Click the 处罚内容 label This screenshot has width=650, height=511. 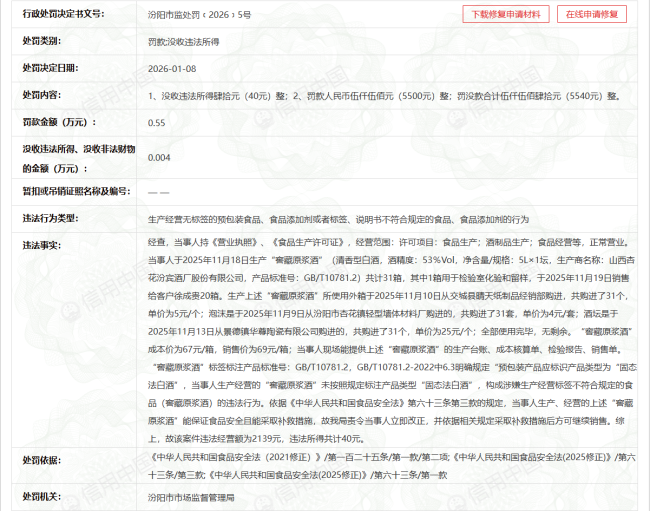click(x=41, y=95)
